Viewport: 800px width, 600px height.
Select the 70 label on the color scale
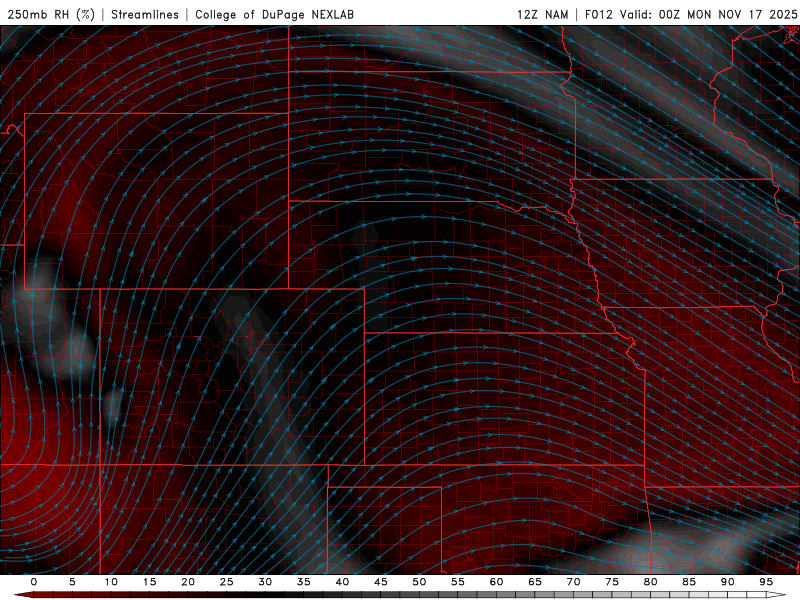coord(573,582)
